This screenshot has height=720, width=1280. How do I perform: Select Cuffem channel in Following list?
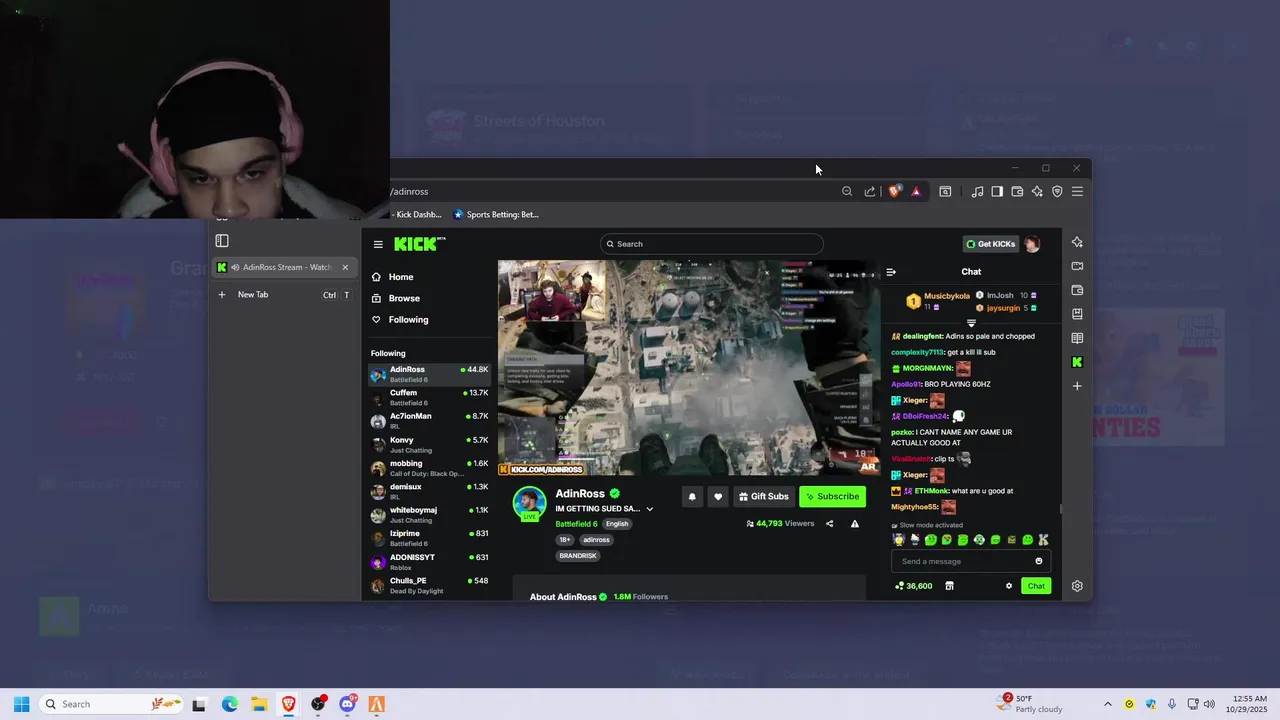click(429, 398)
